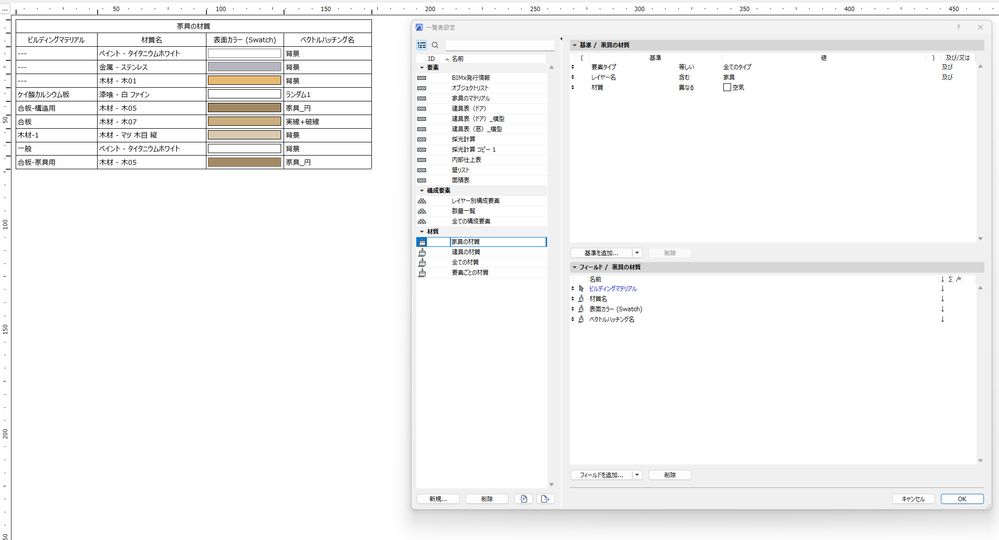Select the BIMx発行情報 schedule icon
Image resolution: width=999 pixels, height=540 pixels.
click(x=422, y=78)
